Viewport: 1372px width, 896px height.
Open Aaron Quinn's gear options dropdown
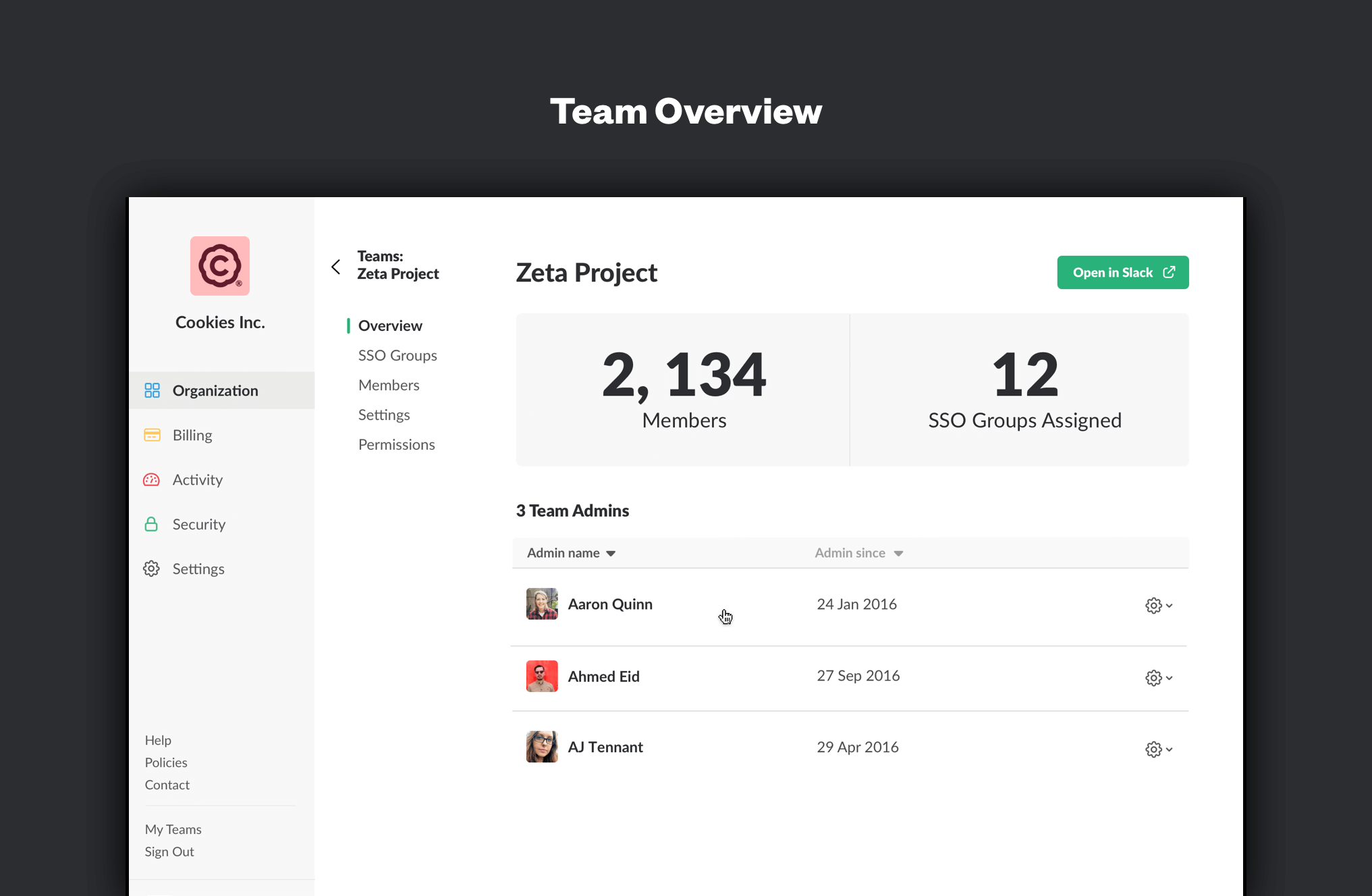click(x=1158, y=606)
